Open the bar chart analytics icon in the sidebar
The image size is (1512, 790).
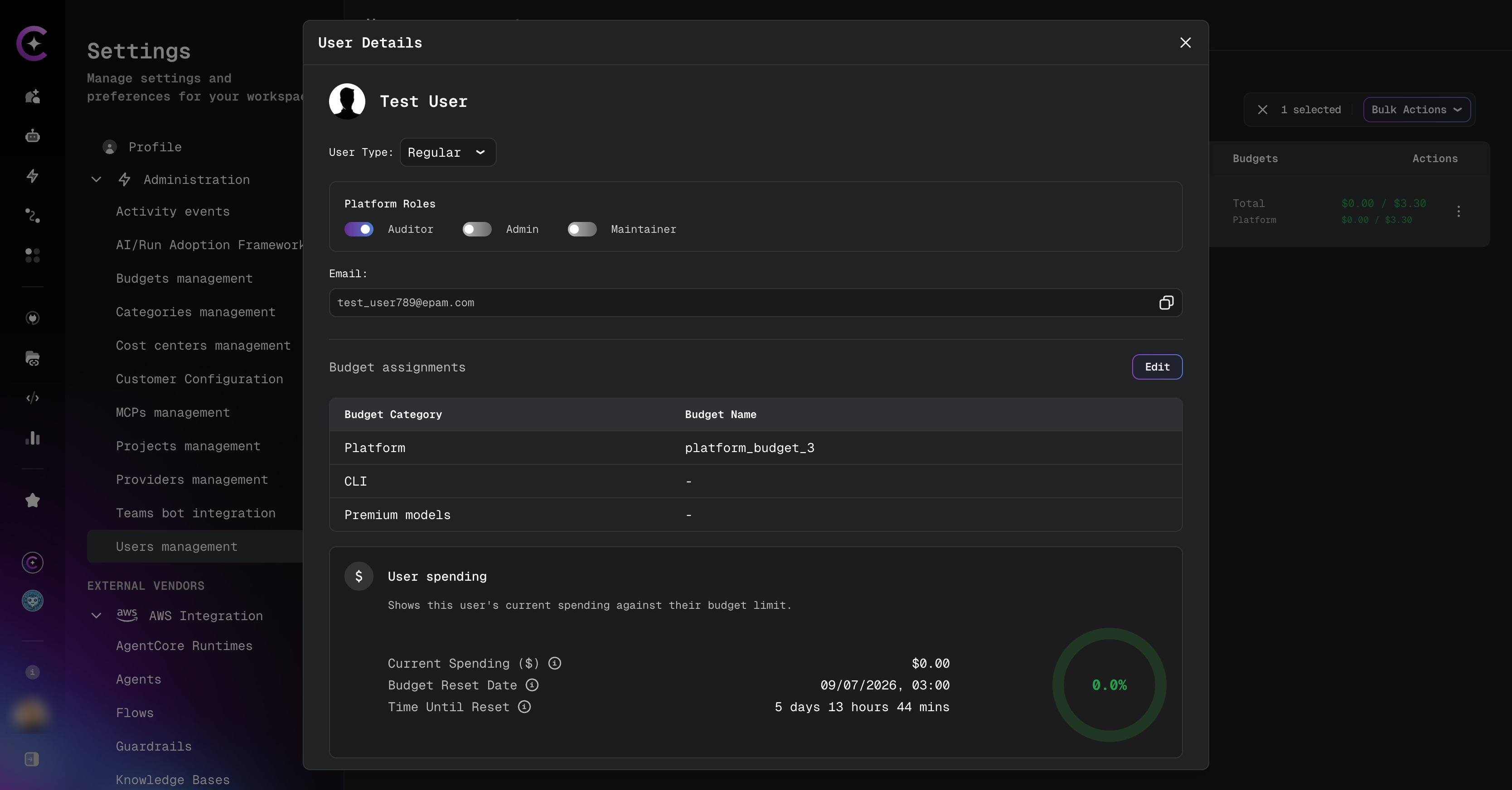tap(33, 438)
